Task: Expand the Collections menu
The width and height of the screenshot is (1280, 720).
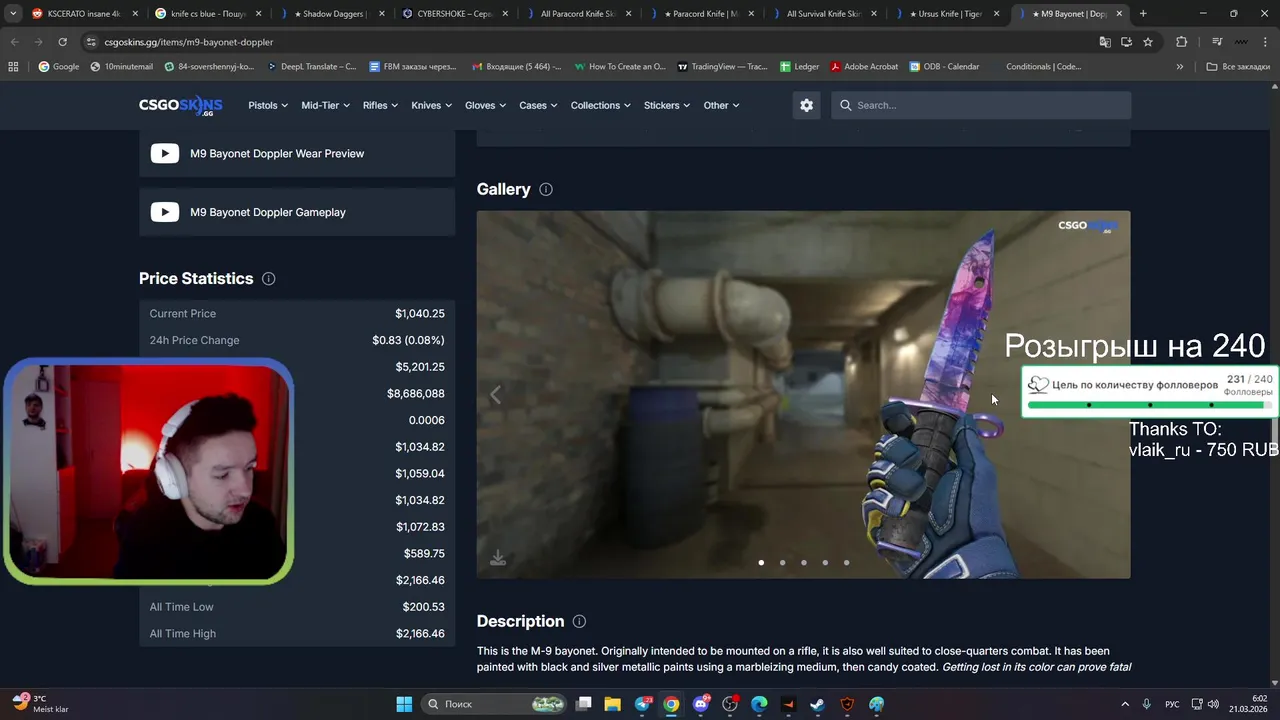Action: (x=600, y=105)
